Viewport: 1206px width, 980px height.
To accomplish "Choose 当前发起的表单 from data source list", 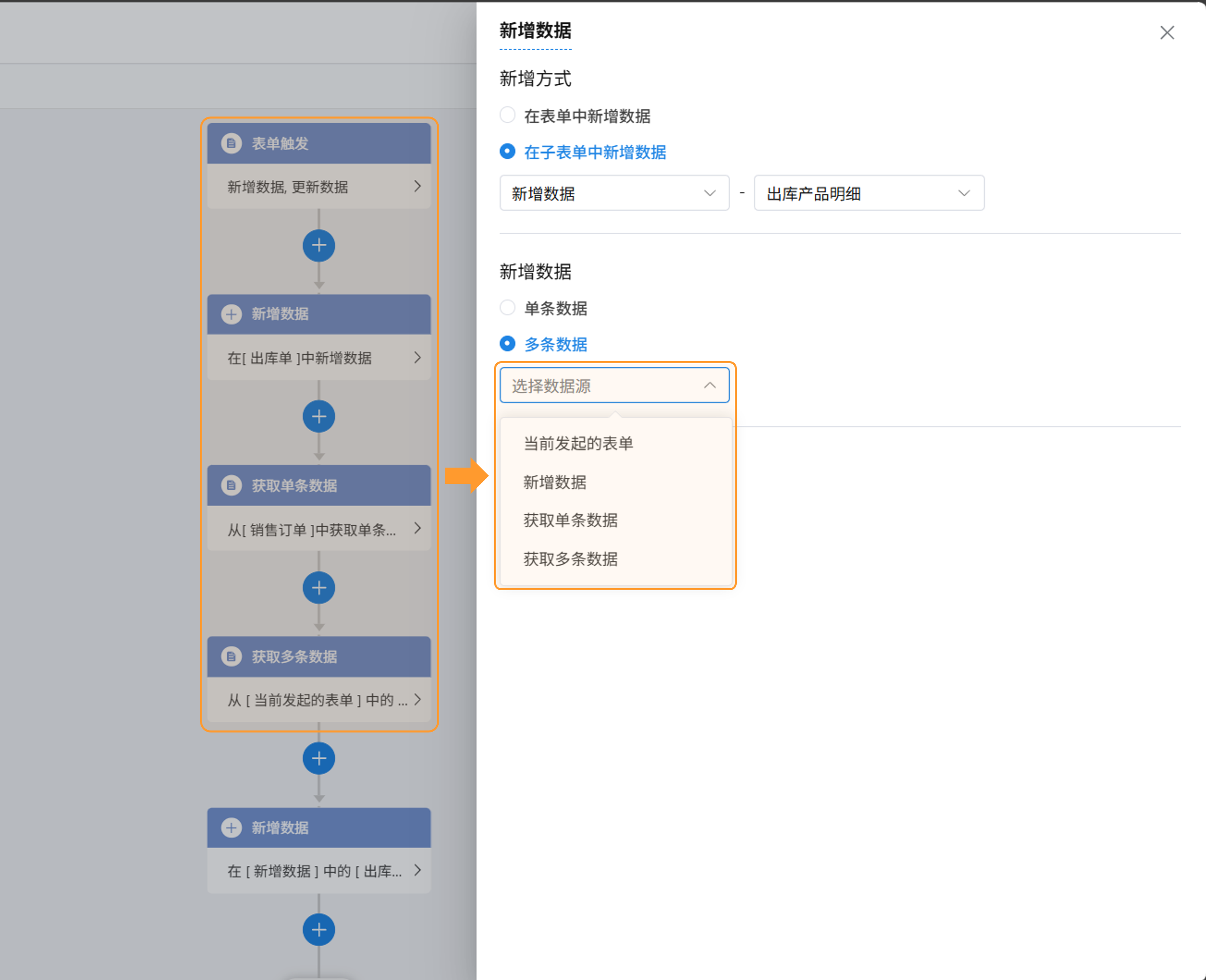I will 578,443.
